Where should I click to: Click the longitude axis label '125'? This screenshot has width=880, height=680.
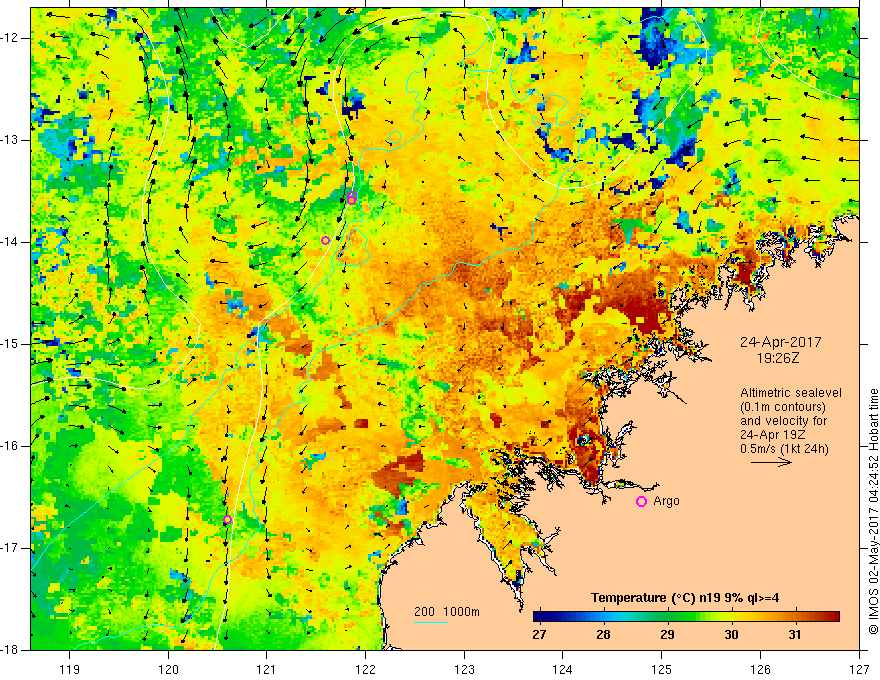tap(662, 669)
